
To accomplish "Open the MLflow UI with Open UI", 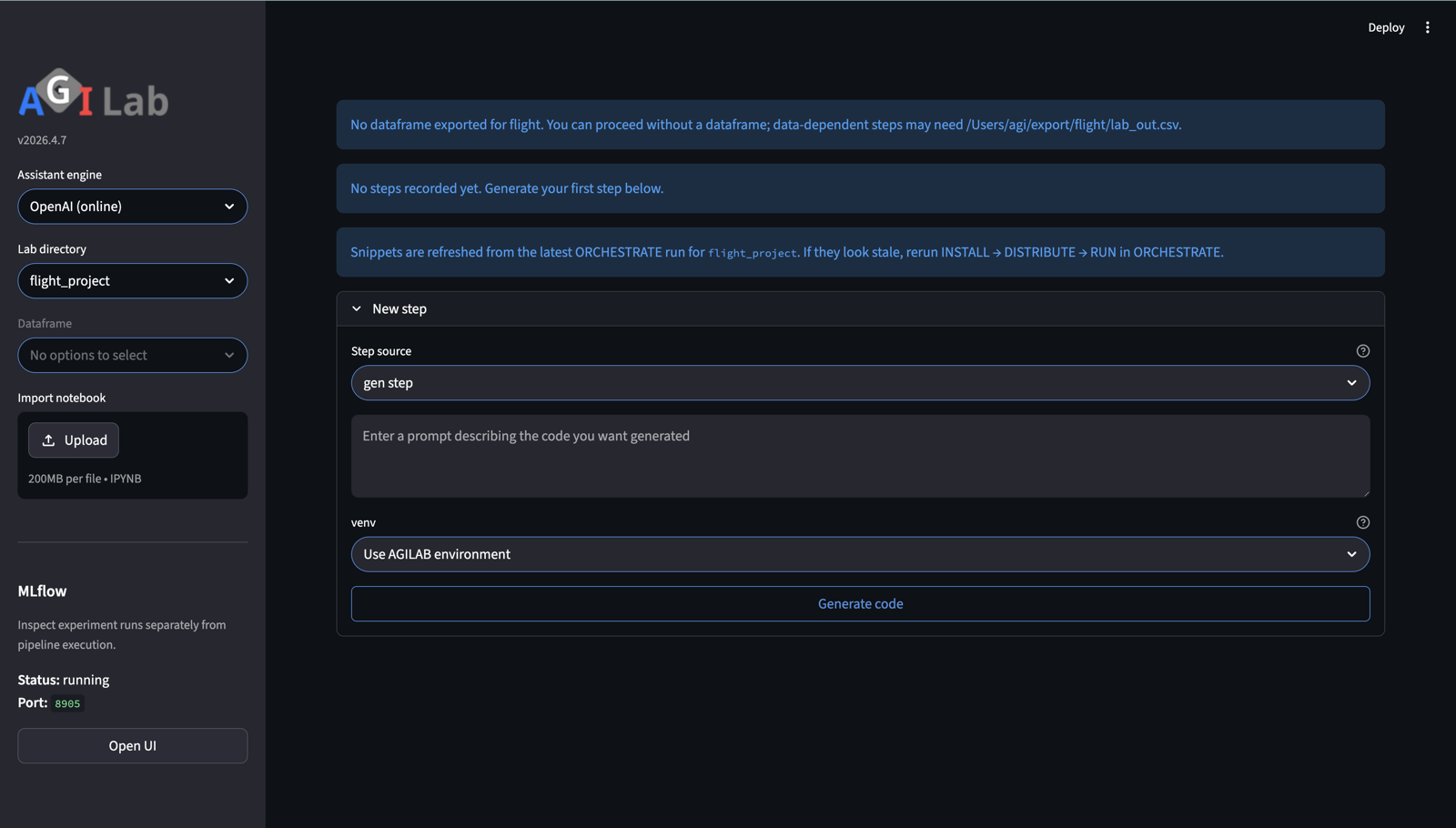I will tap(132, 745).
